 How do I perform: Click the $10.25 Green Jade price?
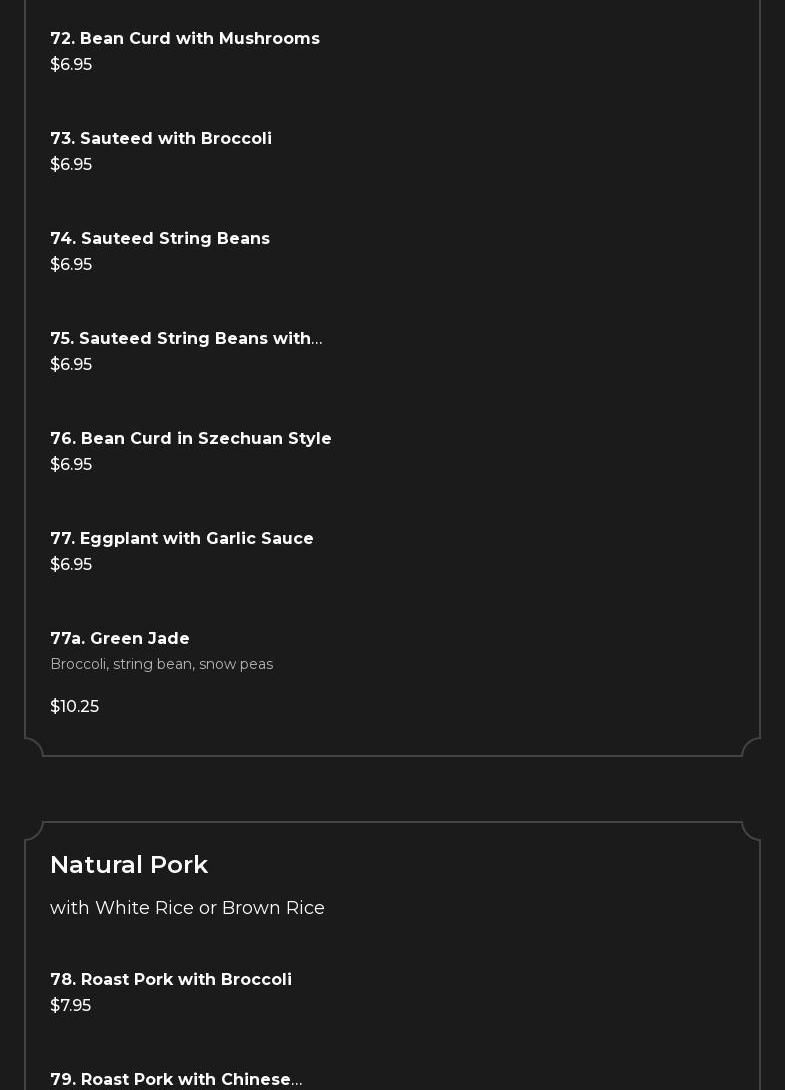(x=74, y=706)
